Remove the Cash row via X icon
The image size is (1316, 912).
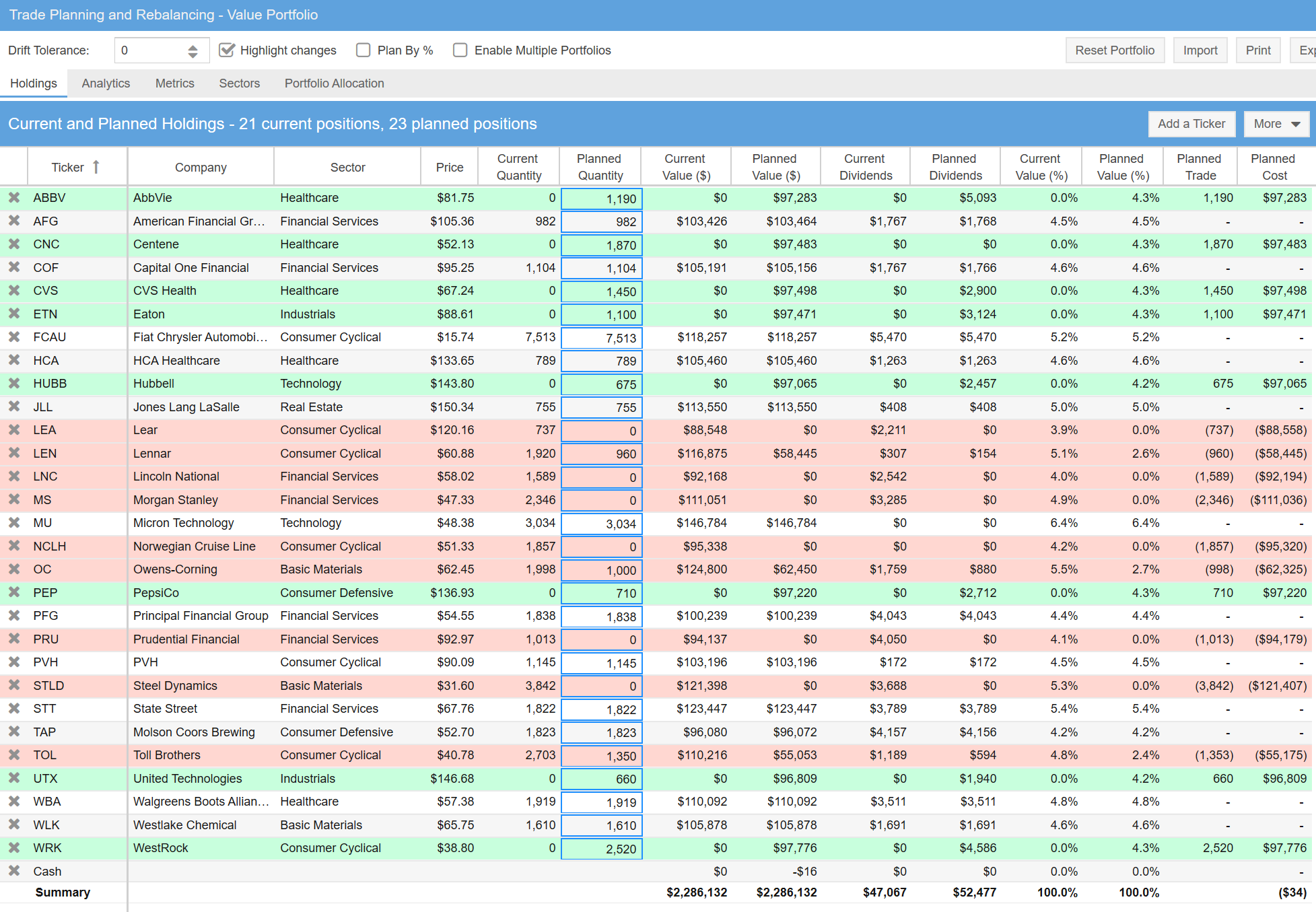[13, 871]
